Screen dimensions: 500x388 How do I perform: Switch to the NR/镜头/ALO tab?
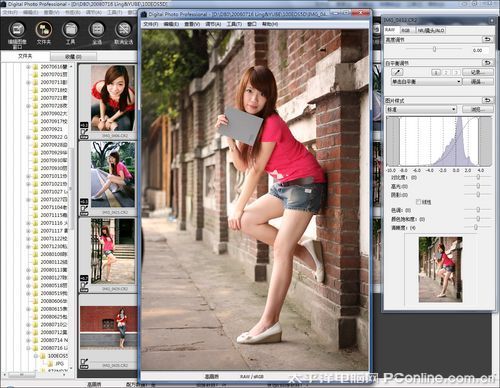[431, 30]
